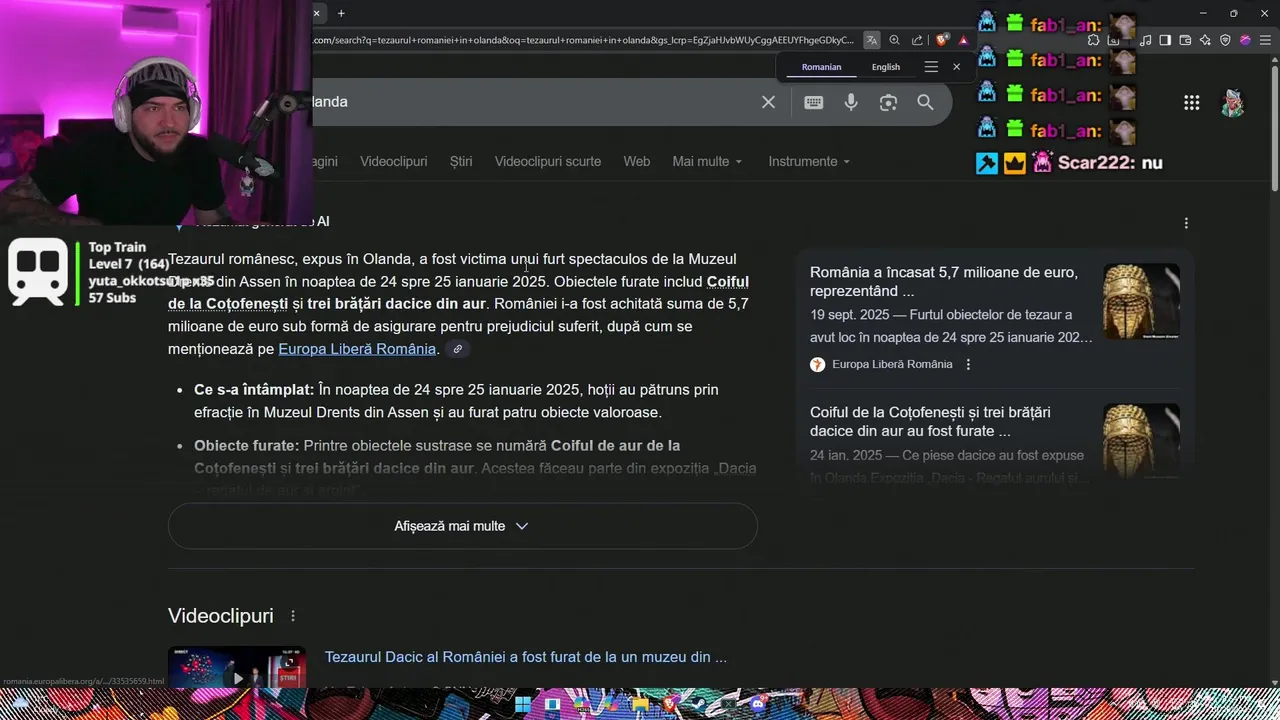Click the 'Videoclipuri' section heading
The image size is (1280, 720).
click(220, 616)
